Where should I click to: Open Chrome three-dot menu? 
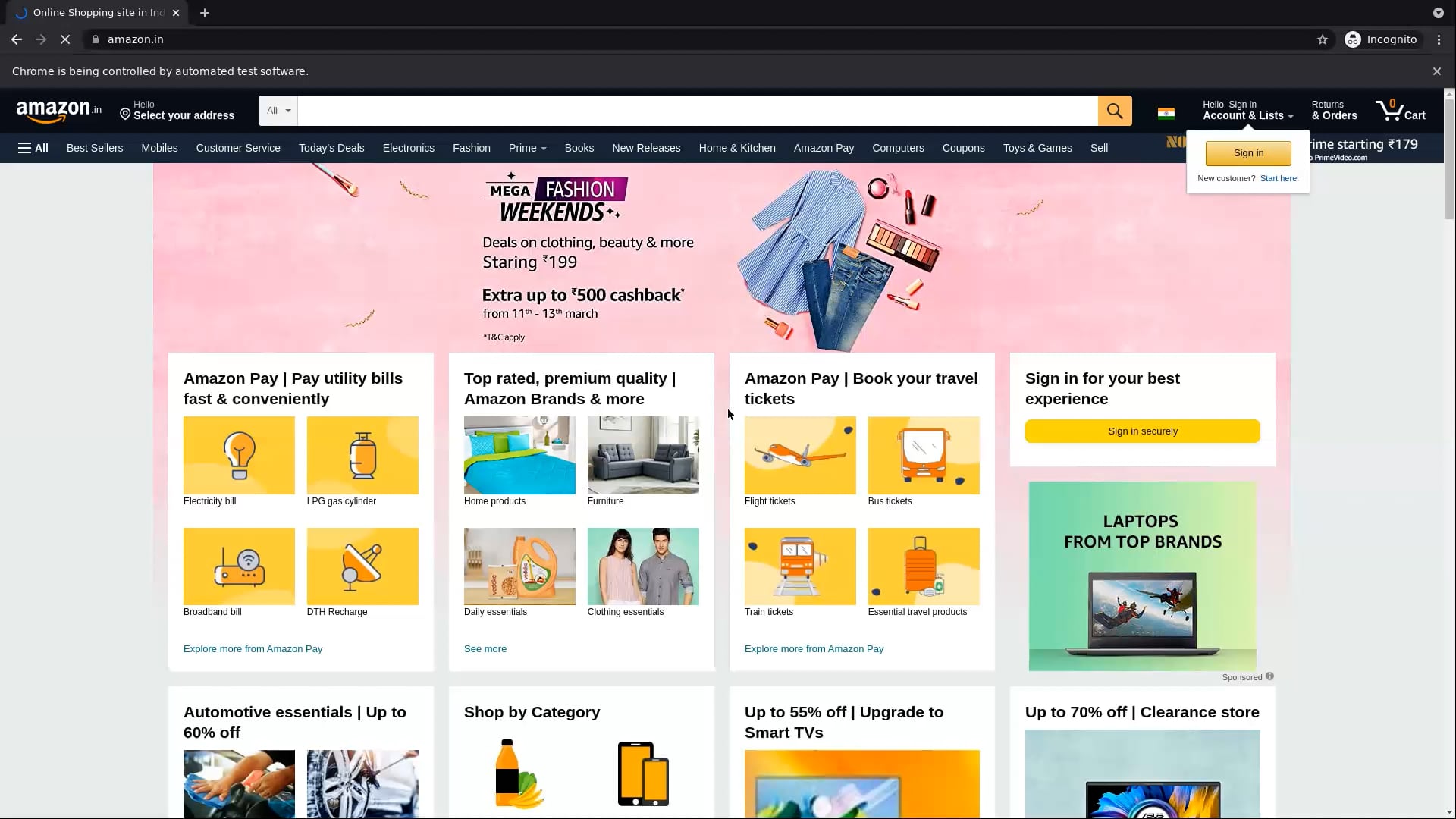[1439, 39]
